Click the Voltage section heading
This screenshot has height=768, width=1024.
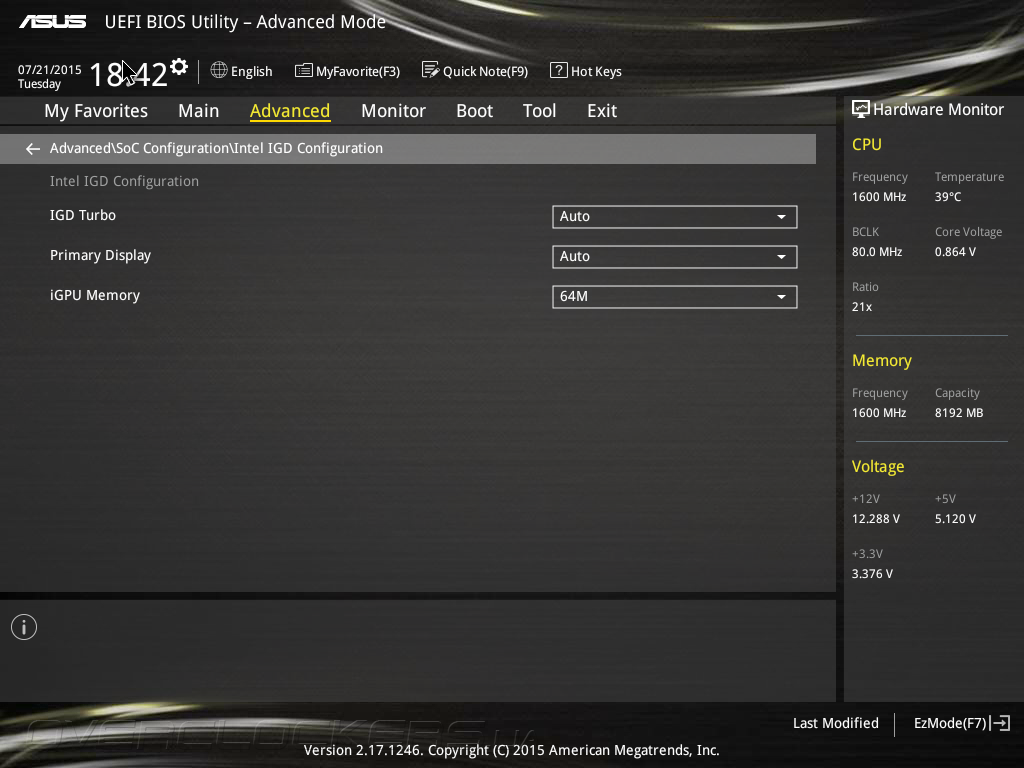click(x=878, y=466)
